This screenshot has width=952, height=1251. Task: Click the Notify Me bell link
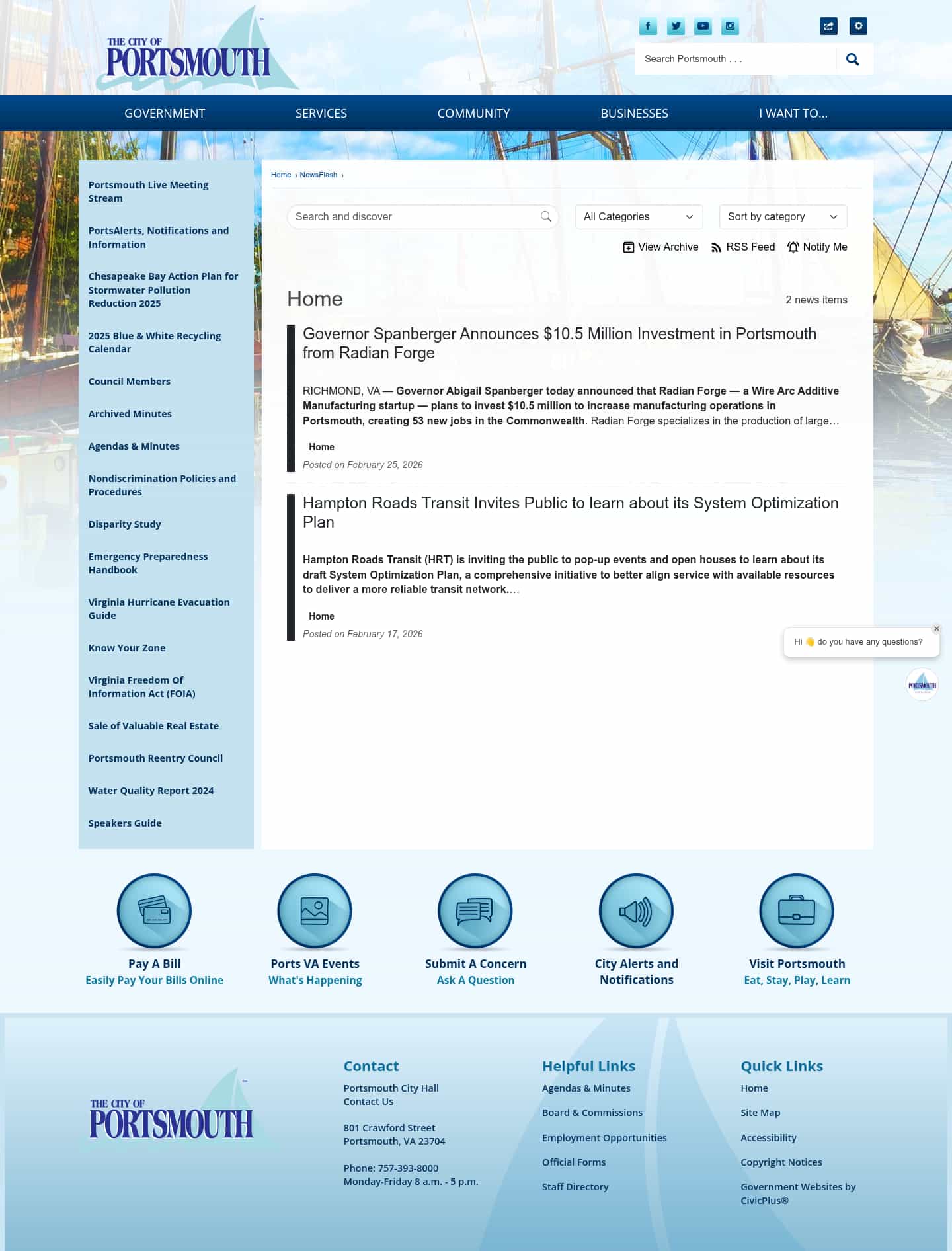817,247
